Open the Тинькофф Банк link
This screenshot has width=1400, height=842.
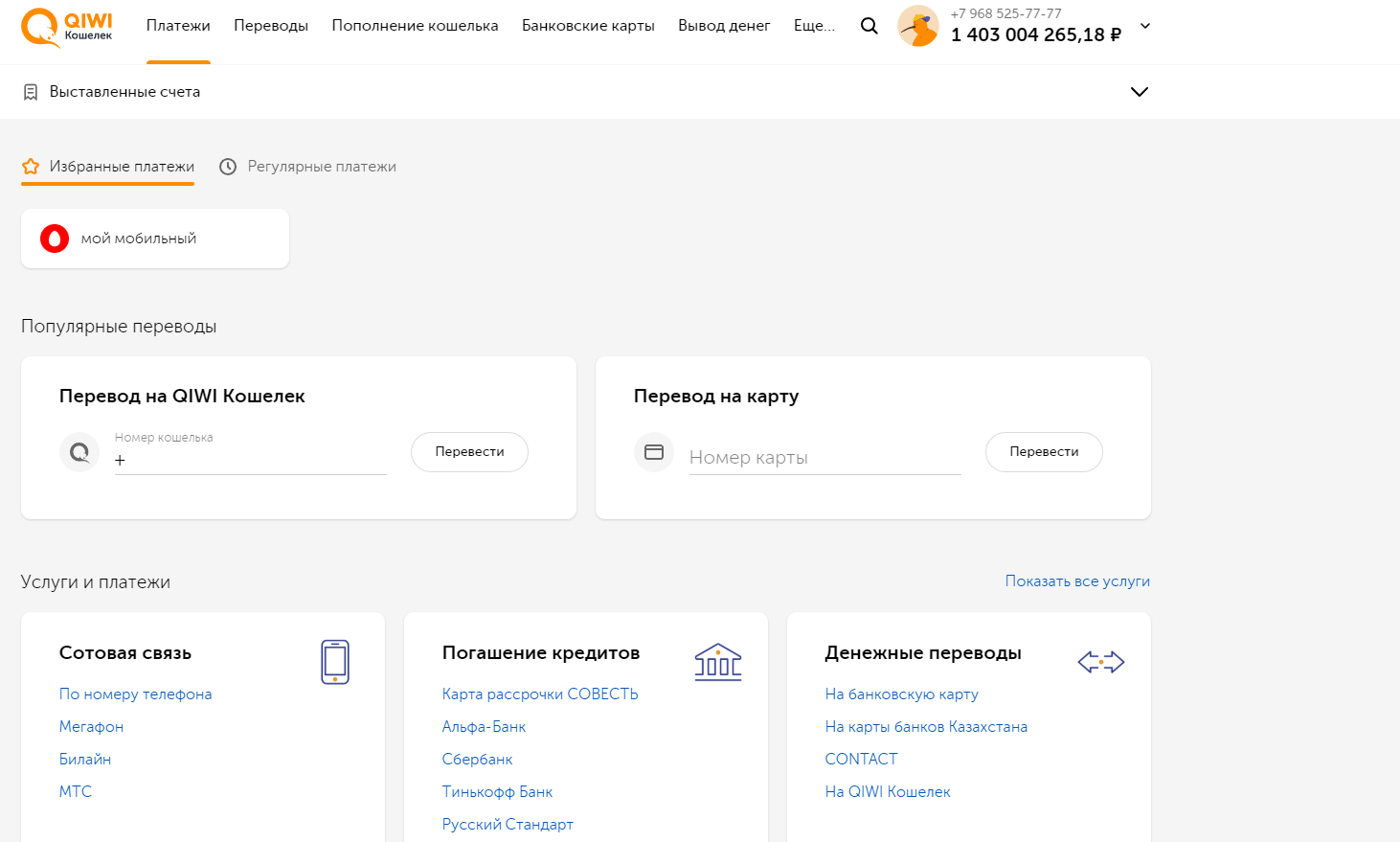click(x=498, y=792)
